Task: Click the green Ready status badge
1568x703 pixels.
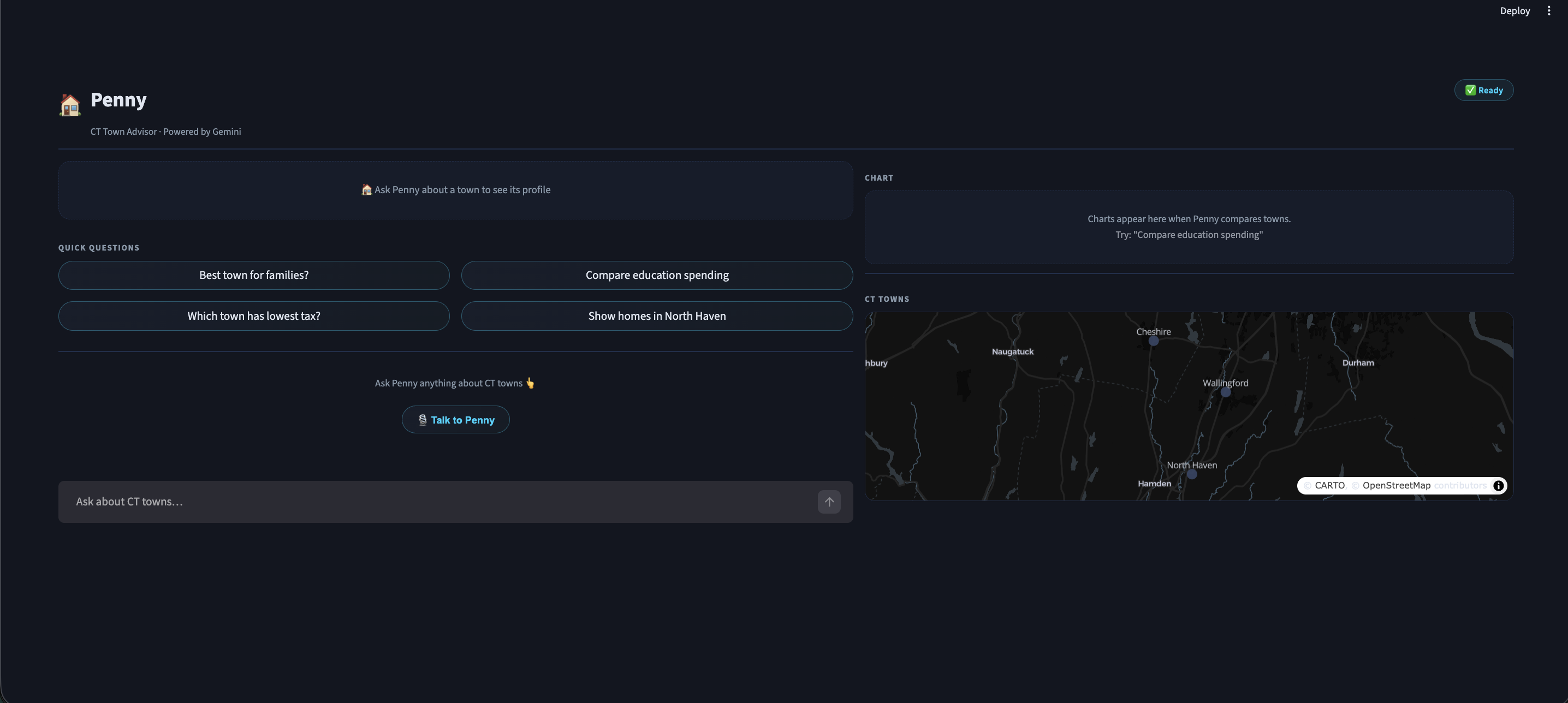Action: point(1483,90)
